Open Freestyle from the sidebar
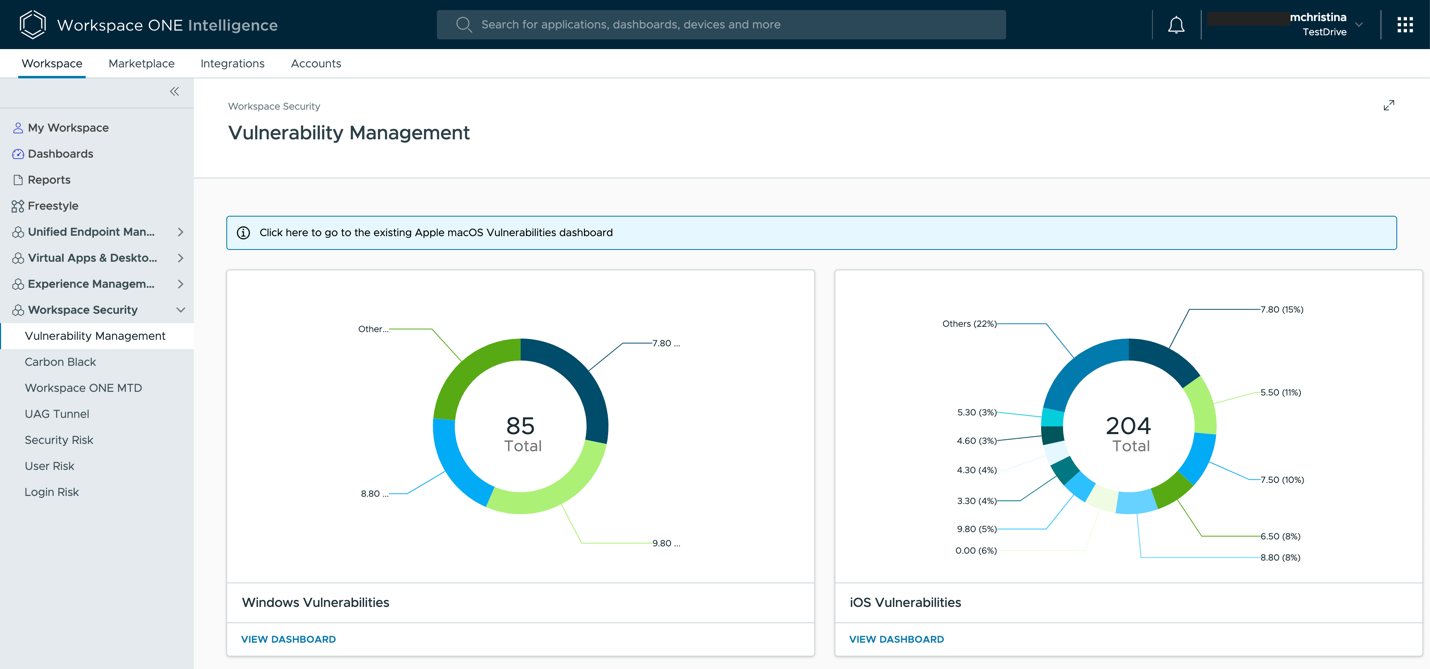 click(53, 206)
